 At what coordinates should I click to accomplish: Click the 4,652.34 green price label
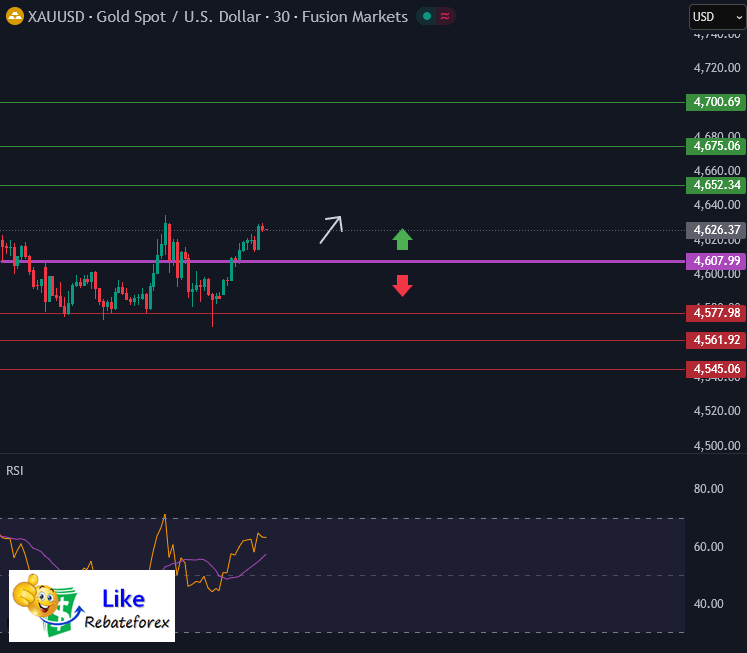click(x=716, y=185)
